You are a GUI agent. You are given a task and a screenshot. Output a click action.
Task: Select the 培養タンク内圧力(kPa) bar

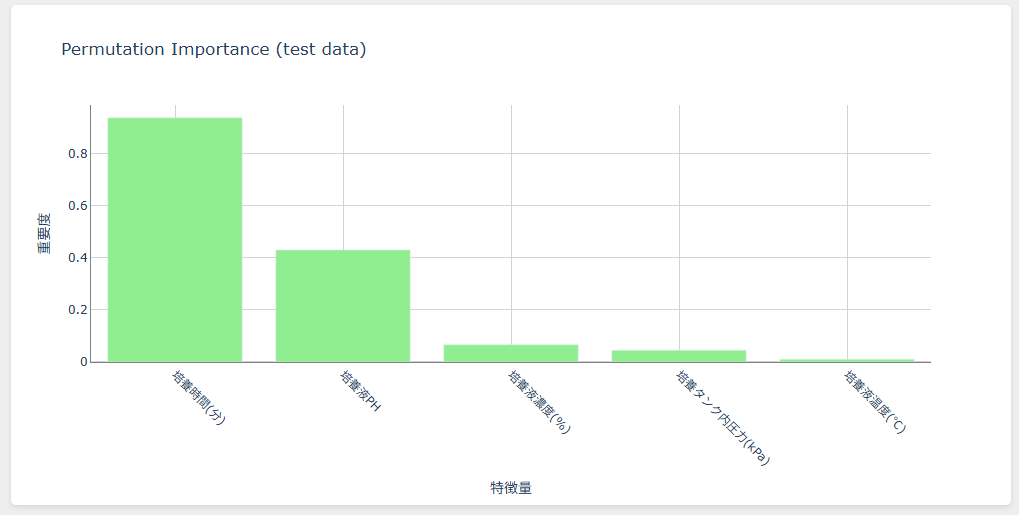679,355
